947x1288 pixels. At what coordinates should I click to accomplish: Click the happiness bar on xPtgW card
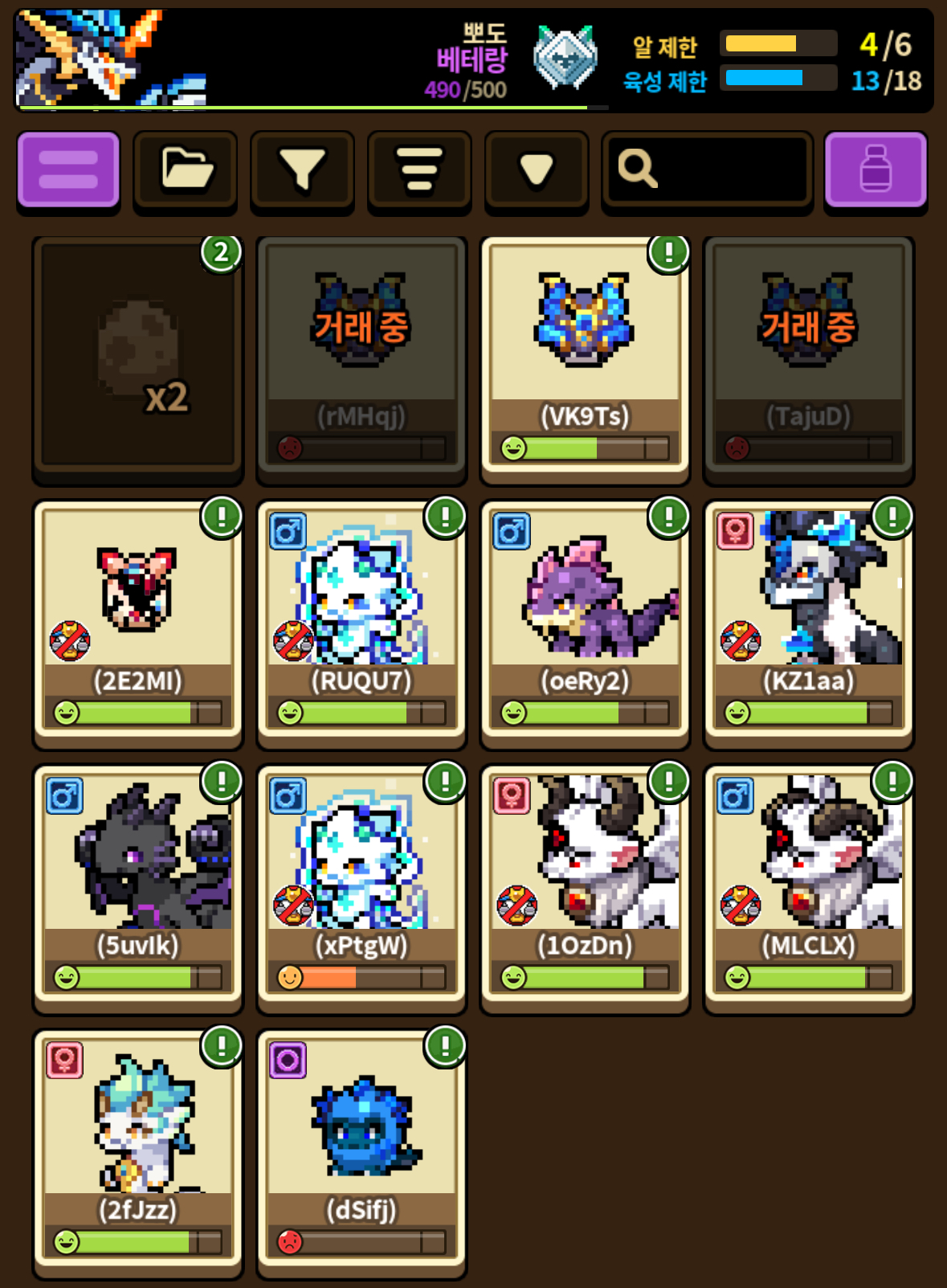pos(361,977)
